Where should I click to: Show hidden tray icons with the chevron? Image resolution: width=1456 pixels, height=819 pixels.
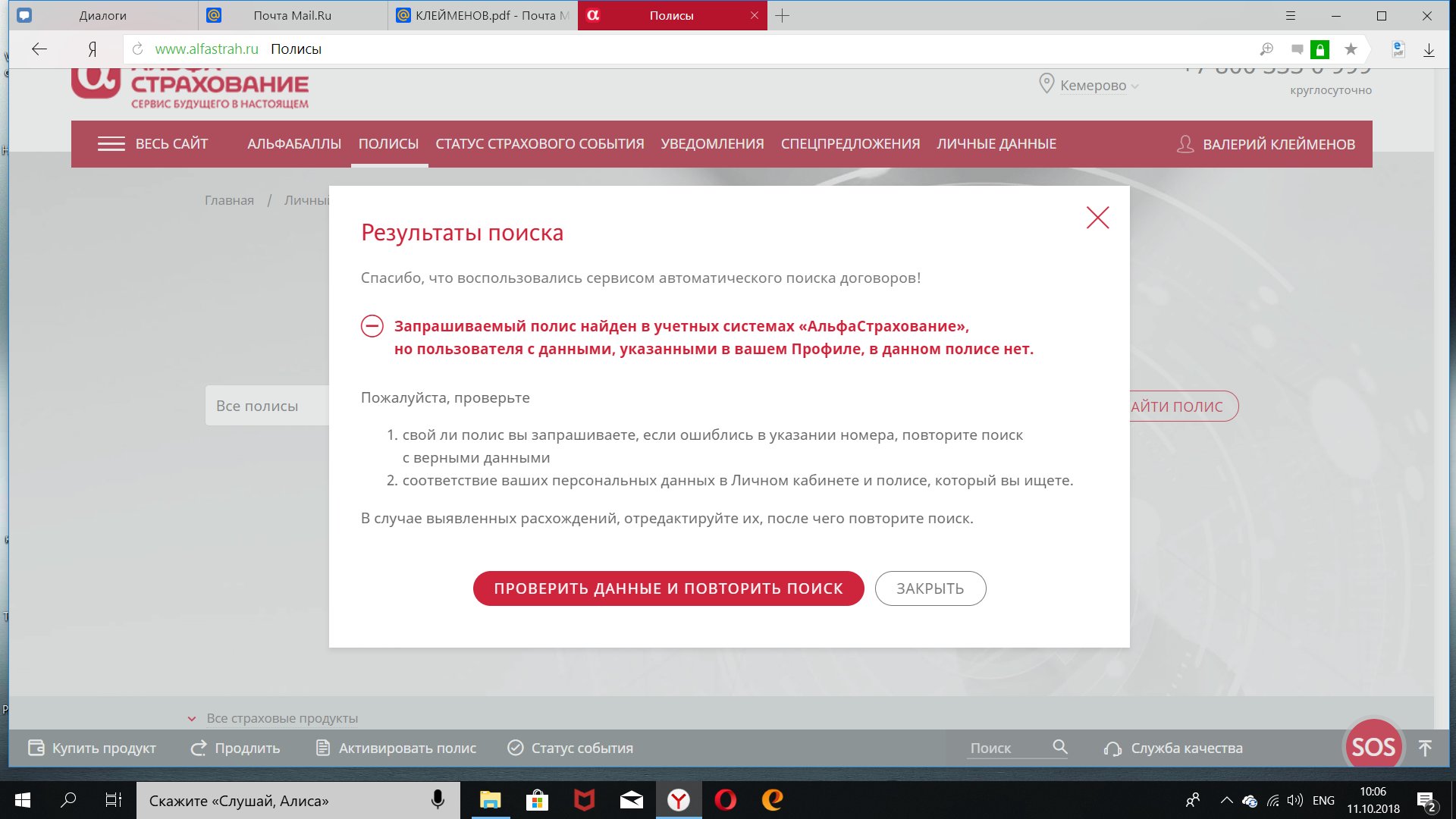1226,801
